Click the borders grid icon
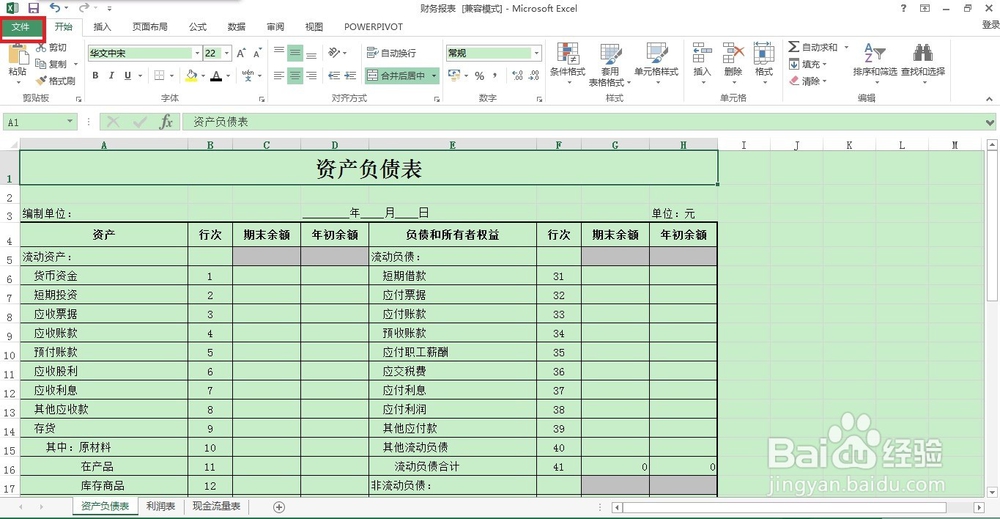 pos(159,75)
